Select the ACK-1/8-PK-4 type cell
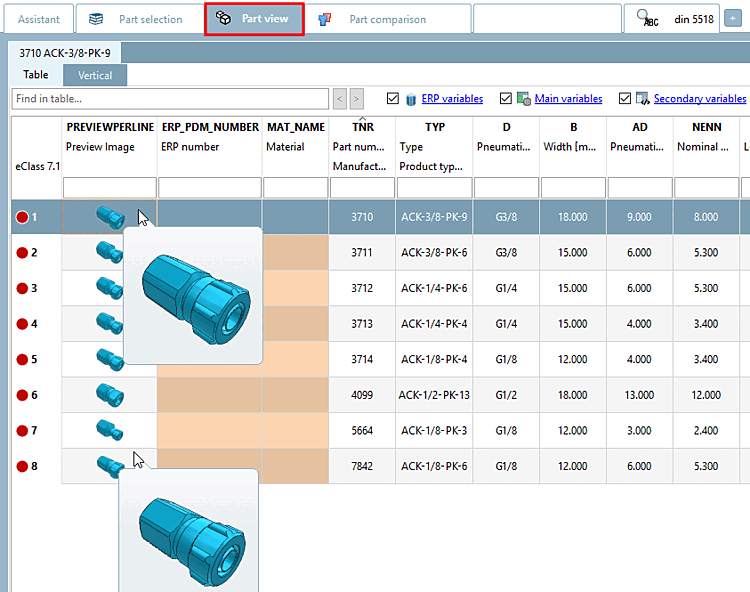 (434, 360)
